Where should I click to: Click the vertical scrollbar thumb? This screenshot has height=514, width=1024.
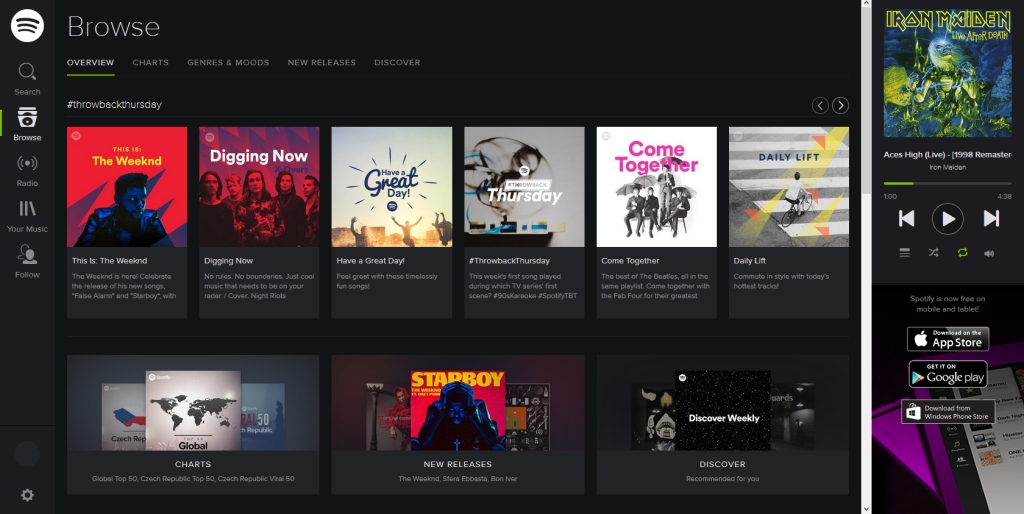[x=866, y=101]
